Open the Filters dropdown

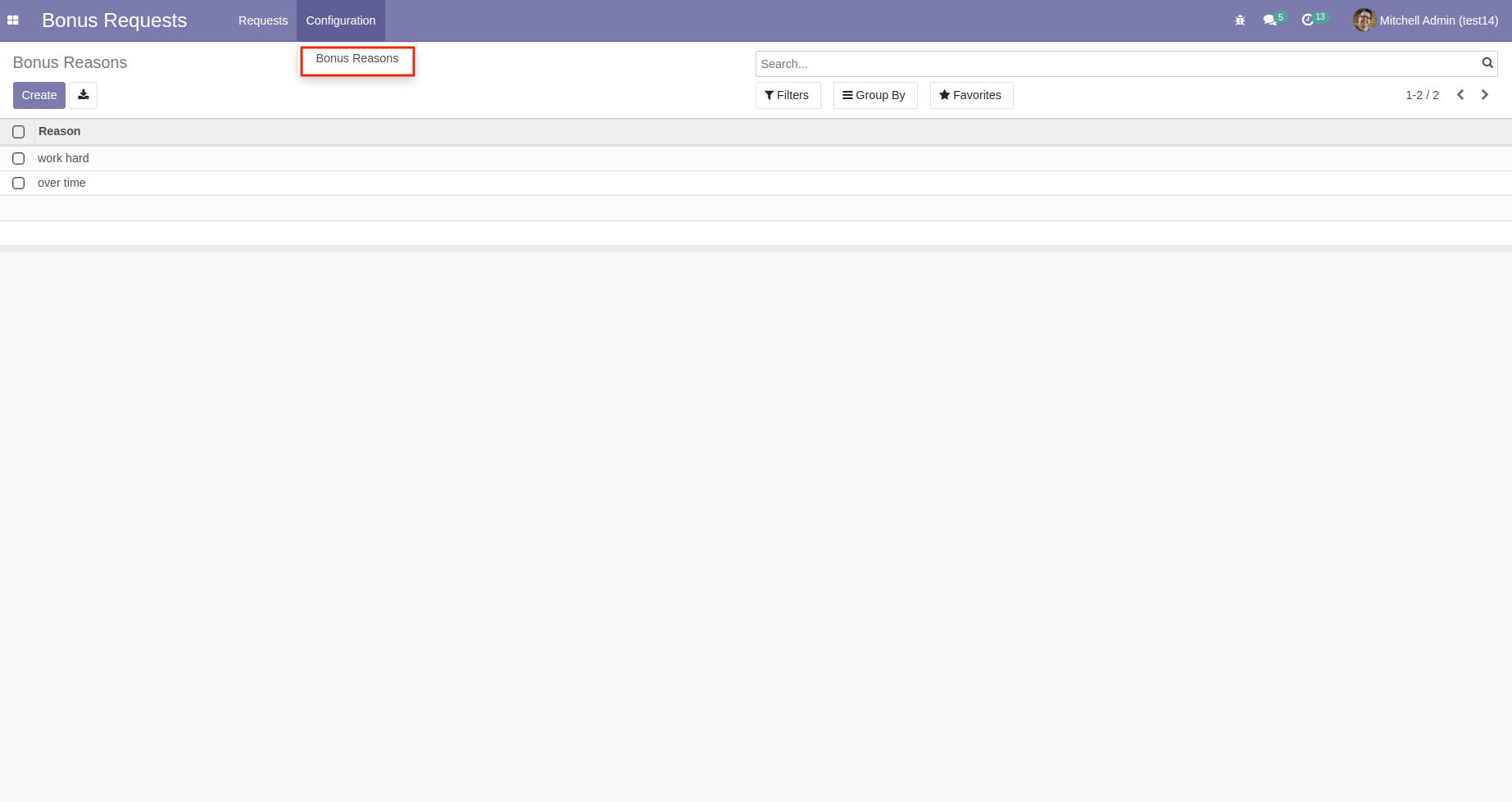pos(788,95)
